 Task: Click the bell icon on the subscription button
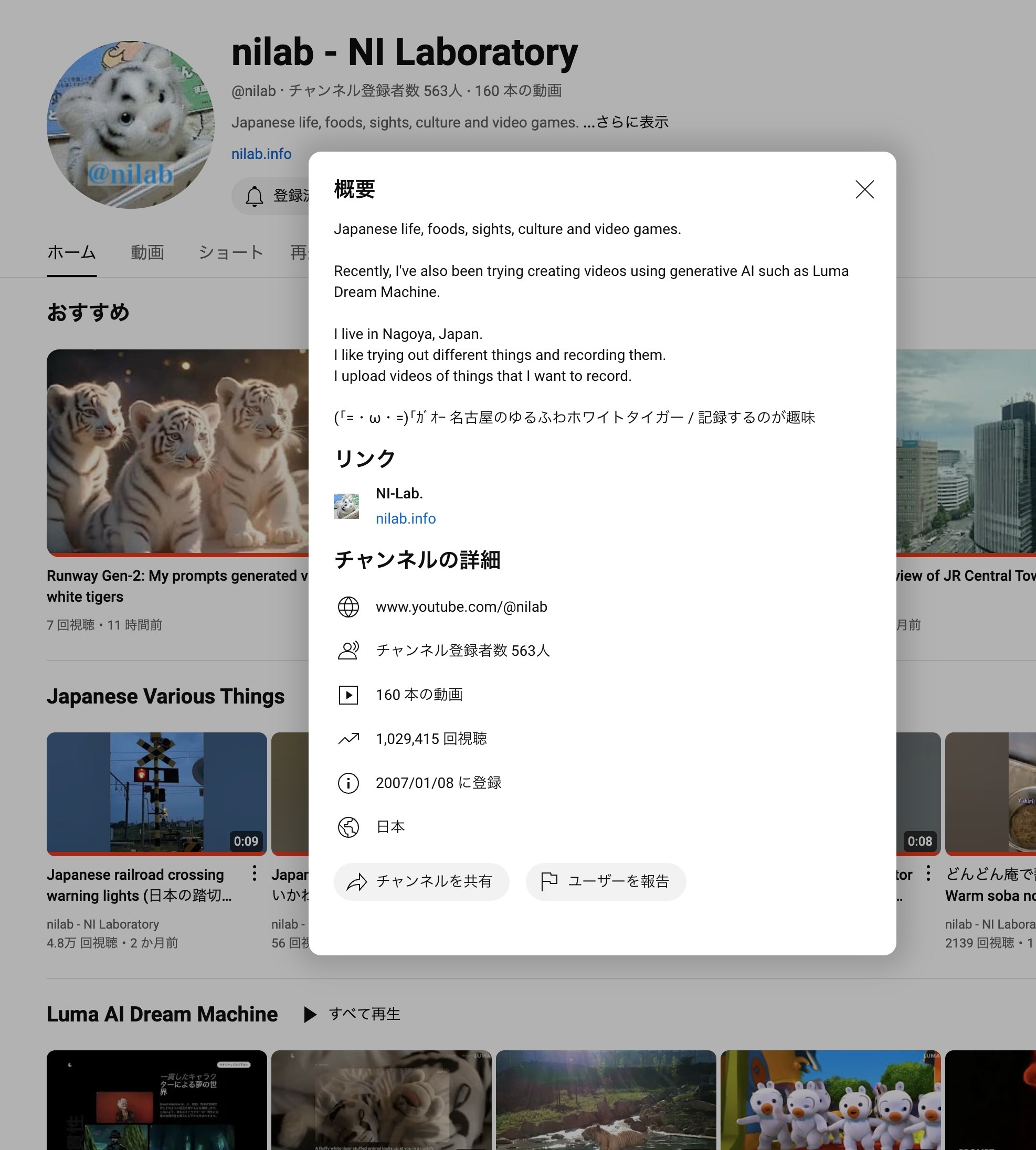[255, 196]
